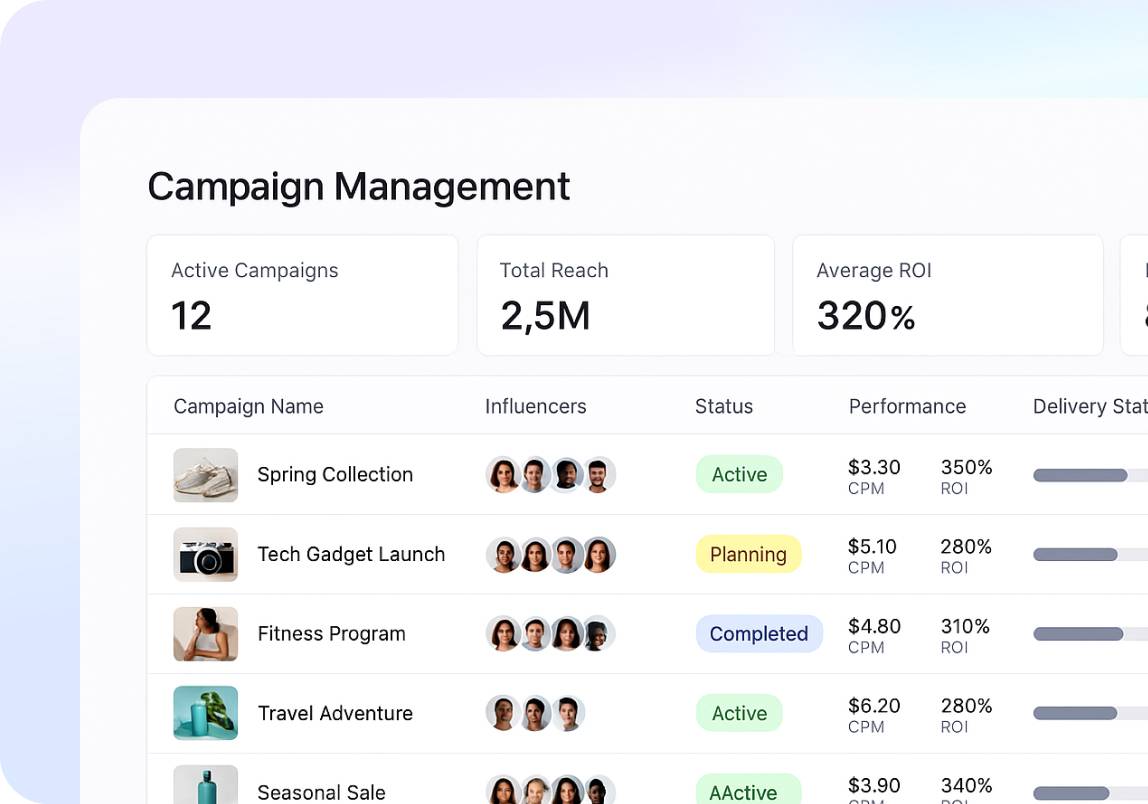Click the Active status badge for Spring Collection
This screenshot has height=804, width=1148.
739,475
